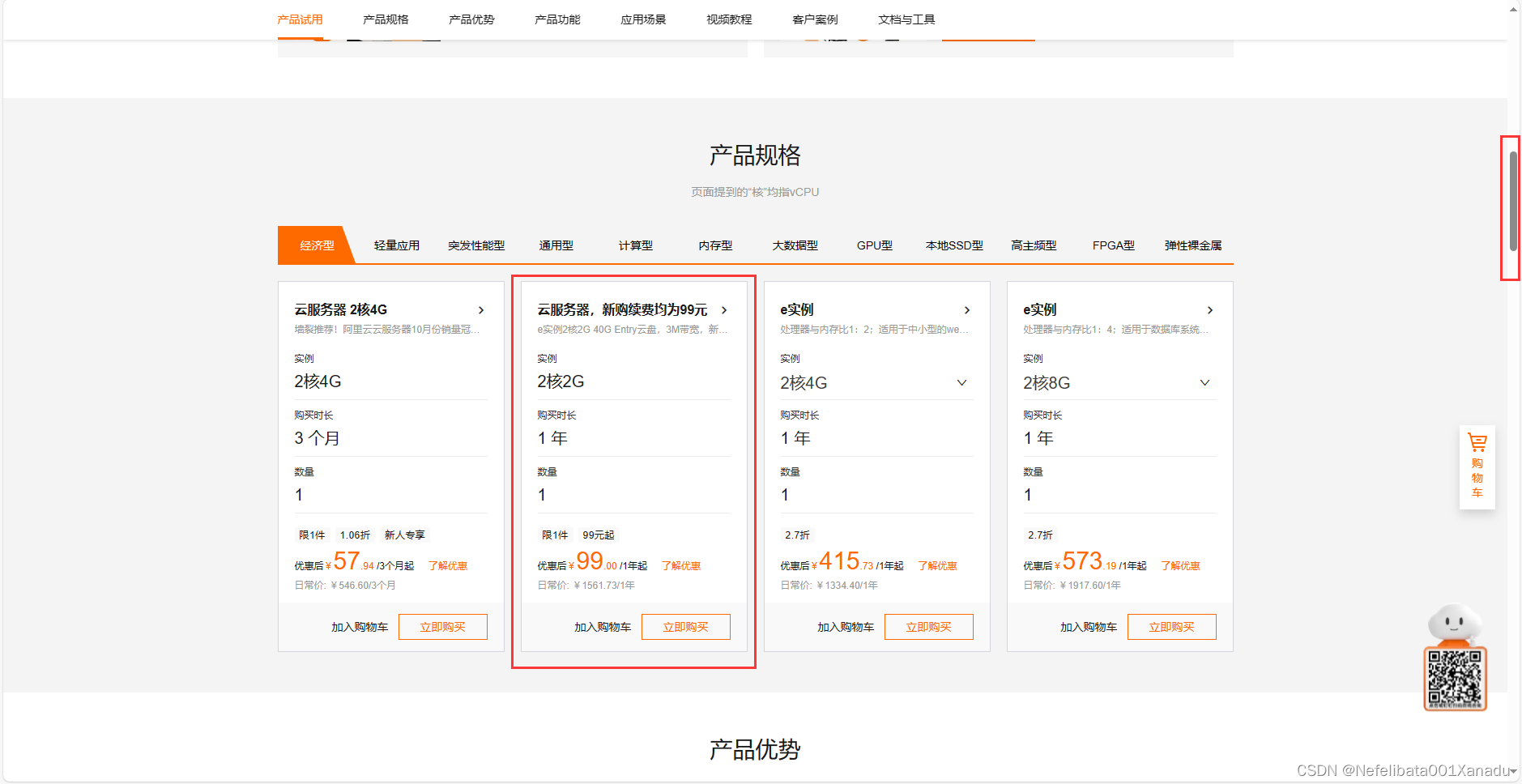Select the FPGA型 spec tab
This screenshot has width=1522, height=784.
tap(1114, 245)
